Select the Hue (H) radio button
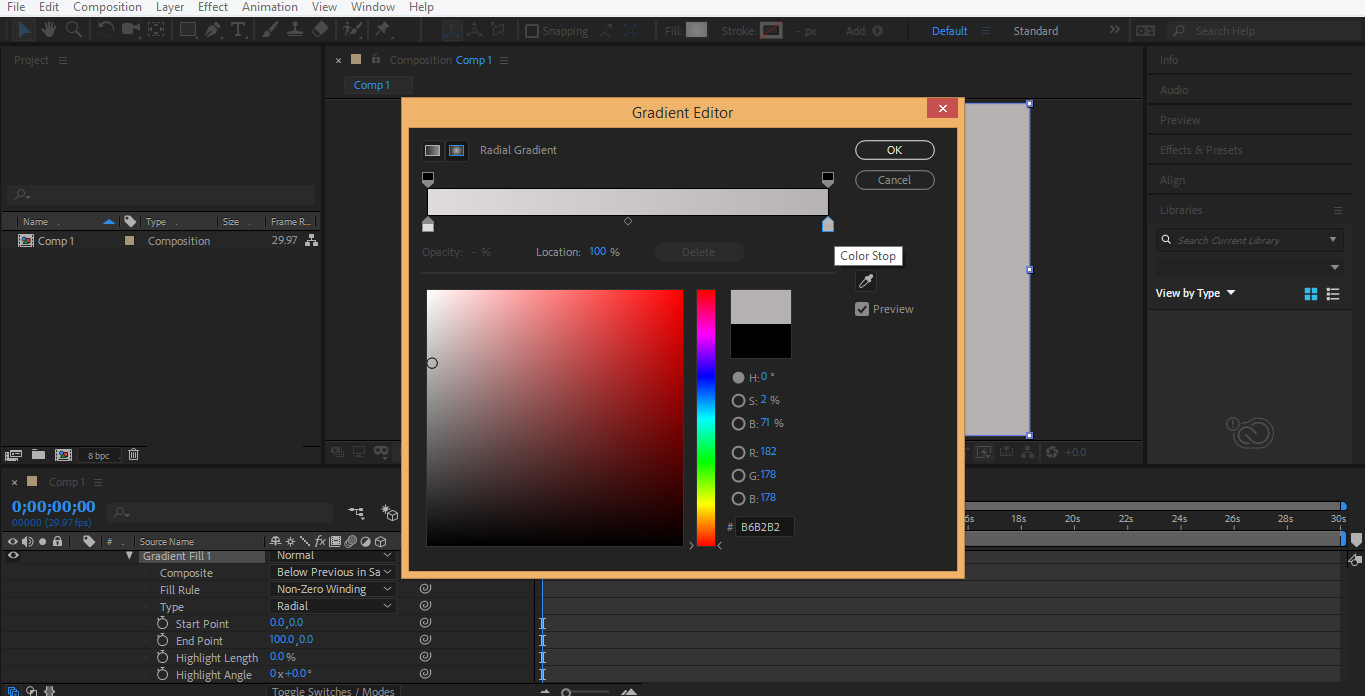Image resolution: width=1365 pixels, height=696 pixels. click(x=738, y=378)
